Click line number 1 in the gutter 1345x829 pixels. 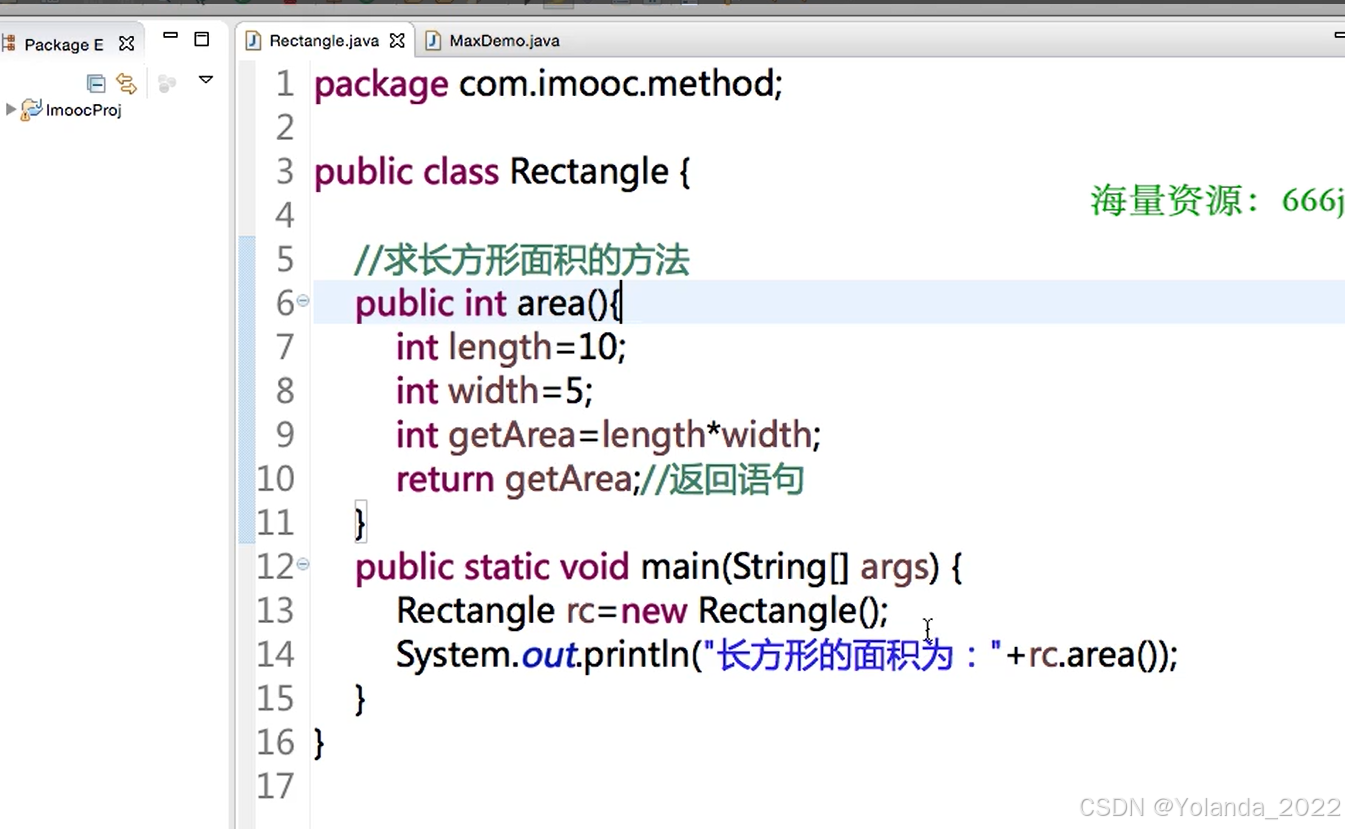[285, 84]
